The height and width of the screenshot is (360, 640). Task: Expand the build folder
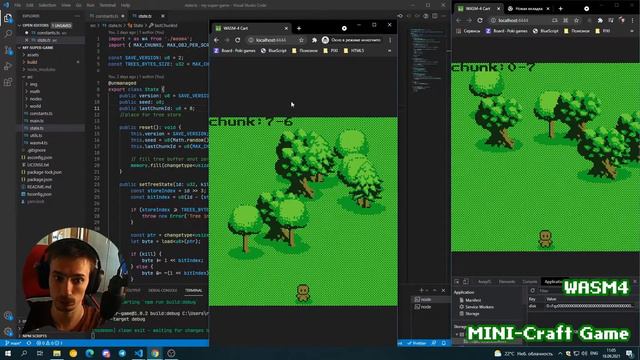tap(32, 62)
